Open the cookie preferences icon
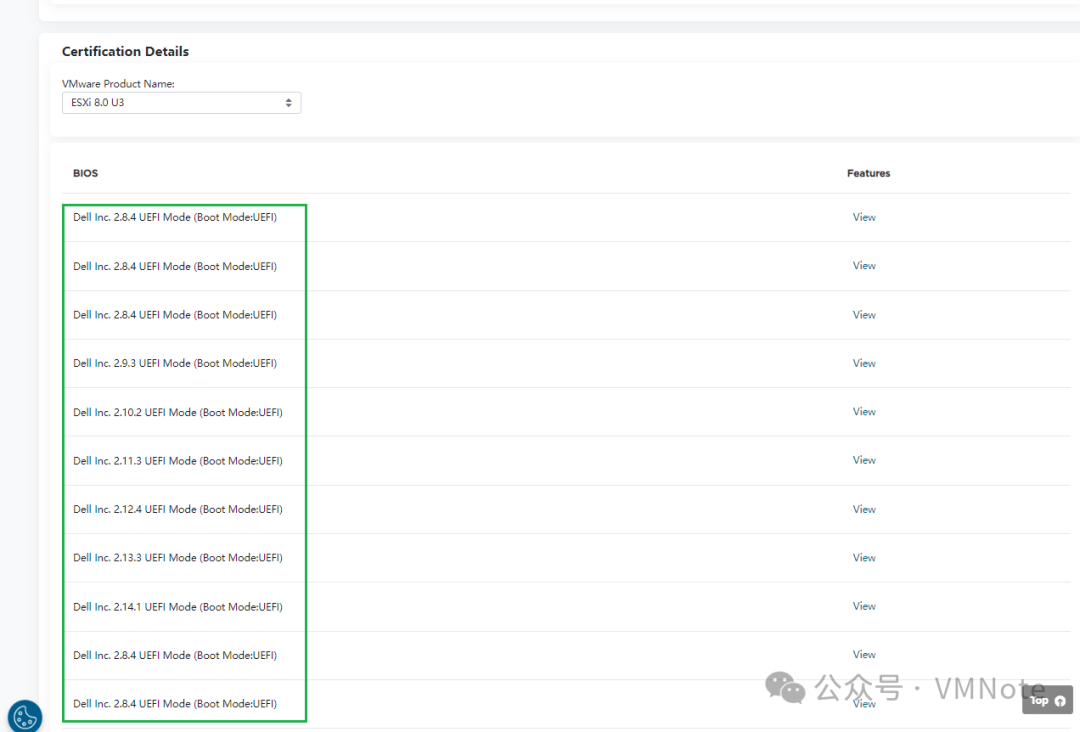Viewport: 1080px width, 732px height. click(x=25, y=716)
